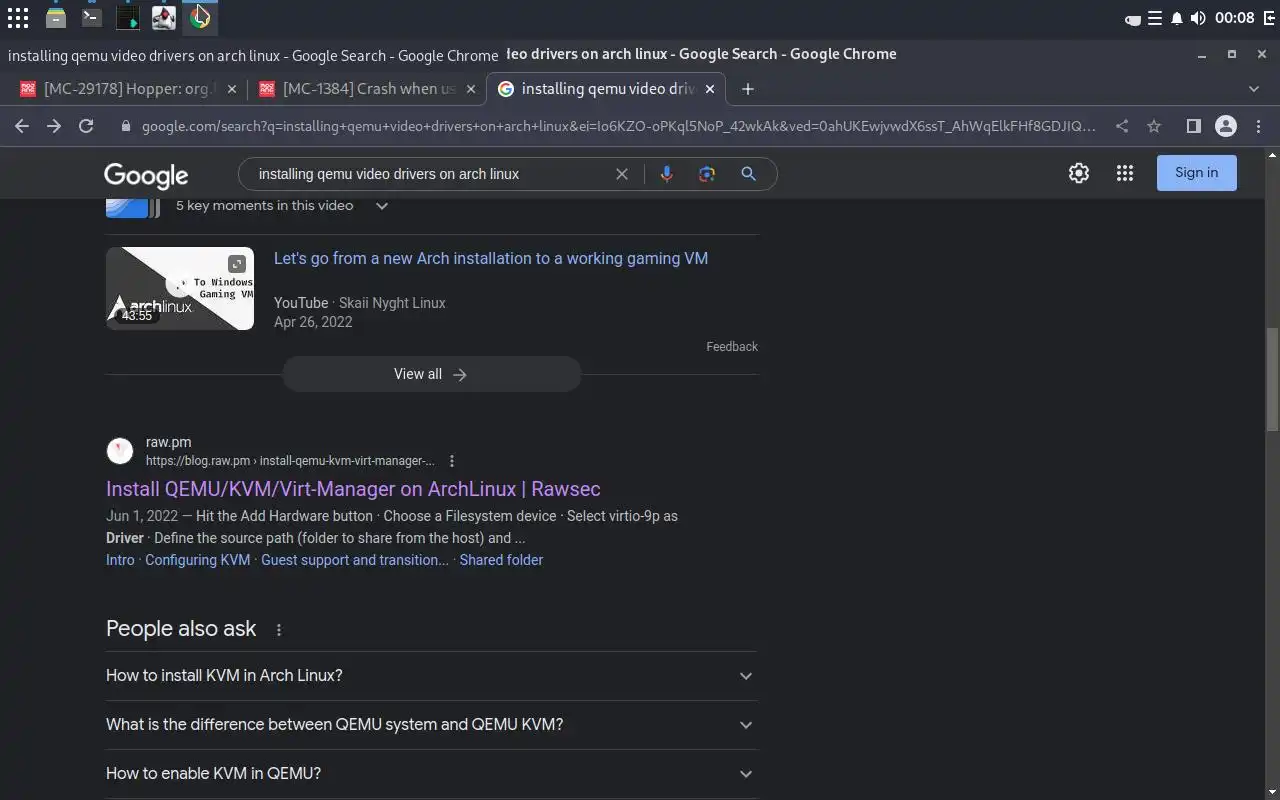Image resolution: width=1280 pixels, height=800 pixels.
Task: Click the View all videos button
Action: [x=431, y=374]
